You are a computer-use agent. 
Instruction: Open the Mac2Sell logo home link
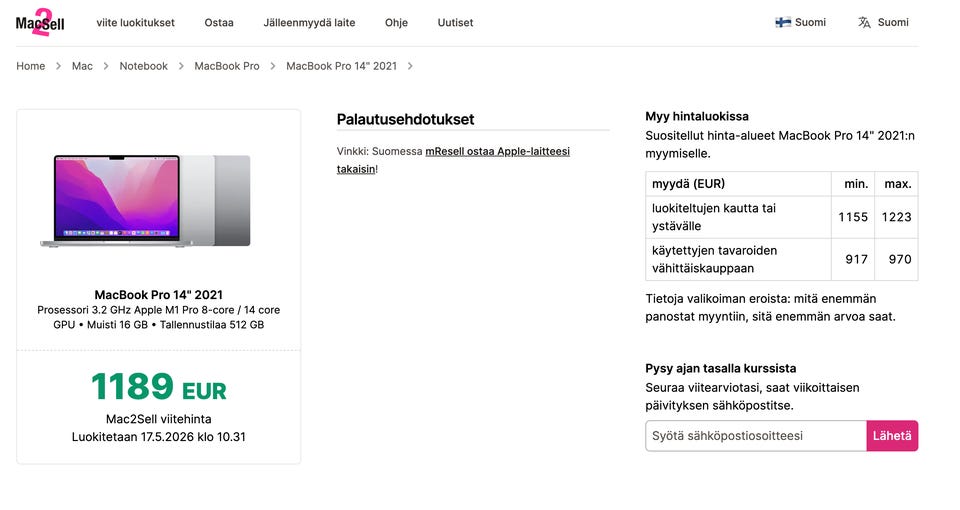tap(40, 23)
